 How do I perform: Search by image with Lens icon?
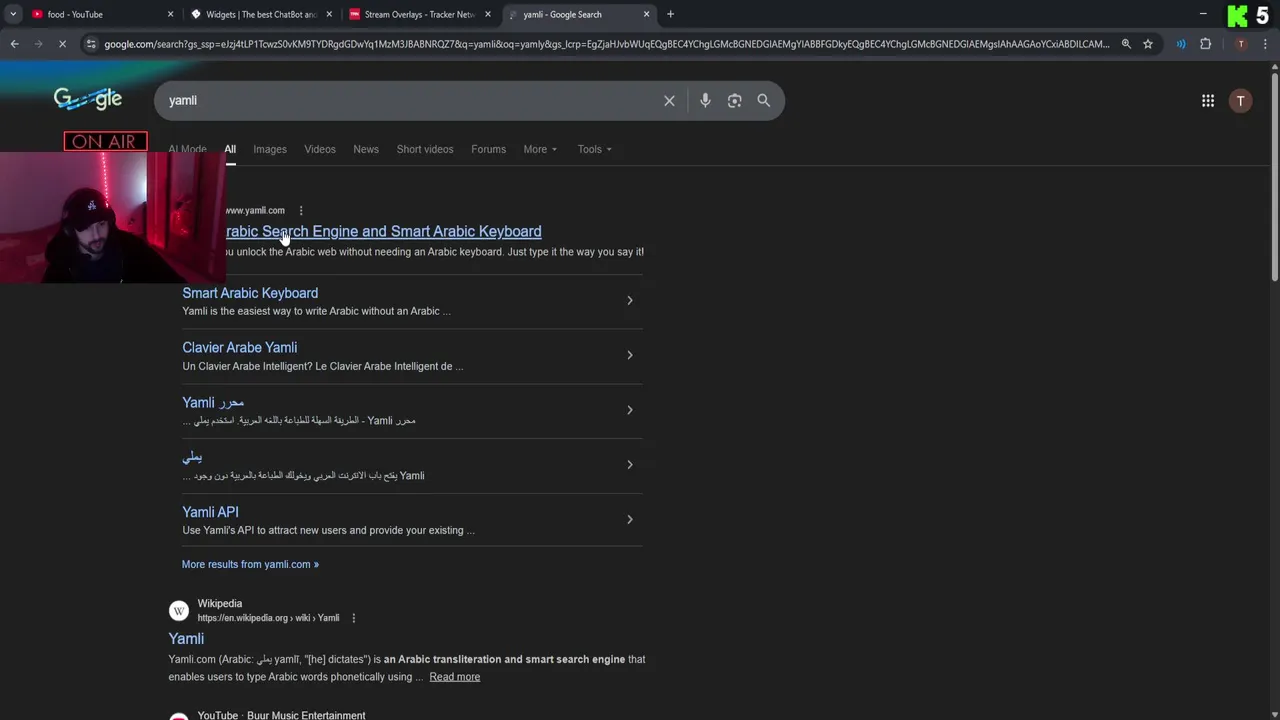point(734,100)
